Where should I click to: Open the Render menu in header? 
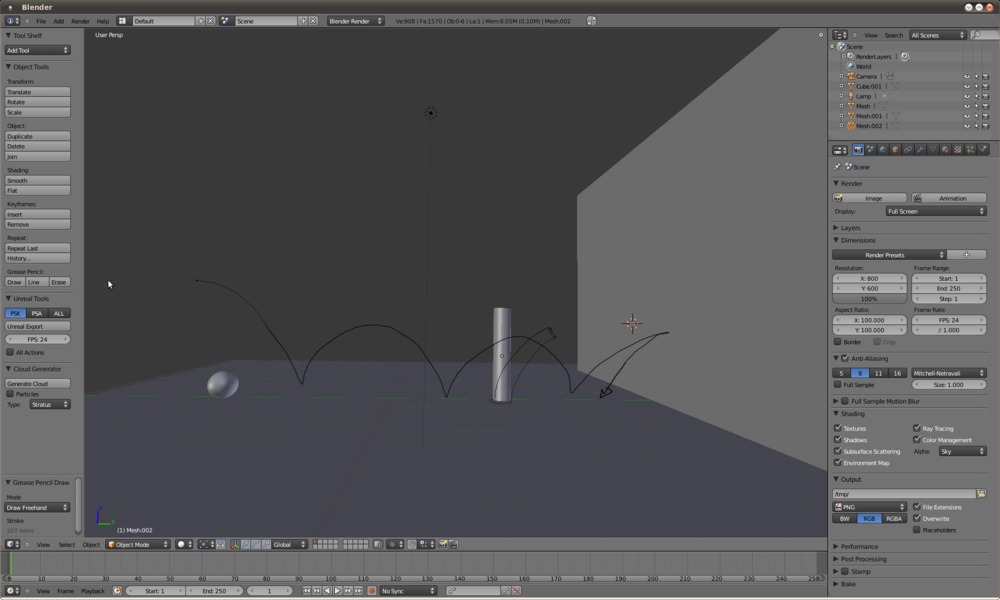tap(80, 21)
